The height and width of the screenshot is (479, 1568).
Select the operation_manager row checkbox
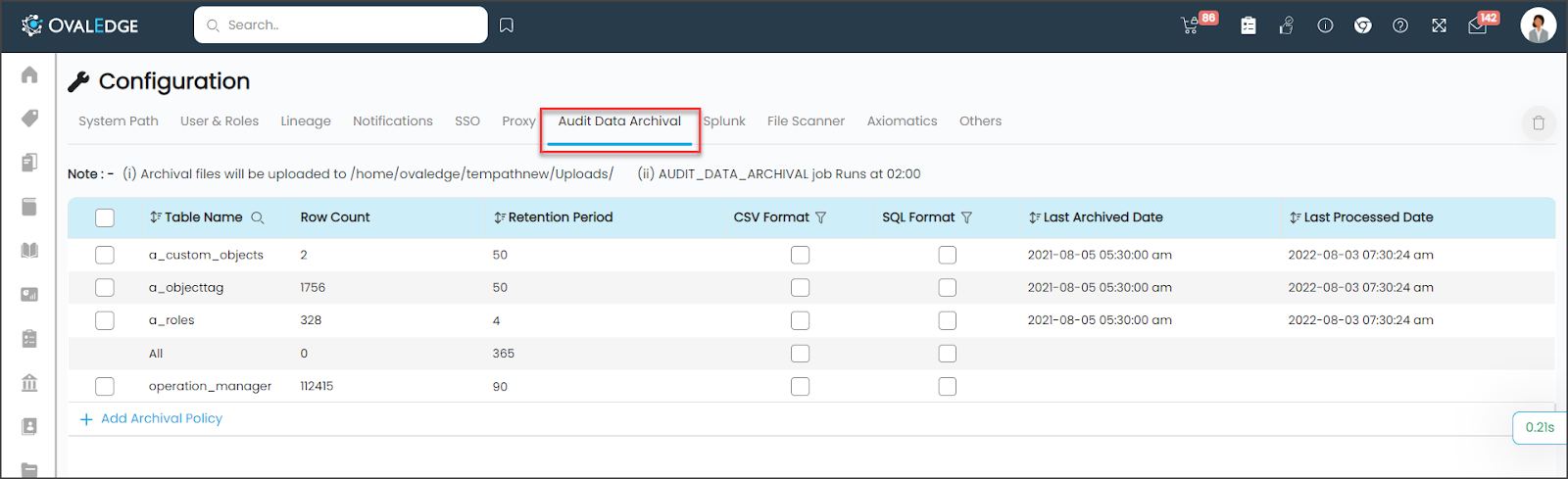point(105,386)
